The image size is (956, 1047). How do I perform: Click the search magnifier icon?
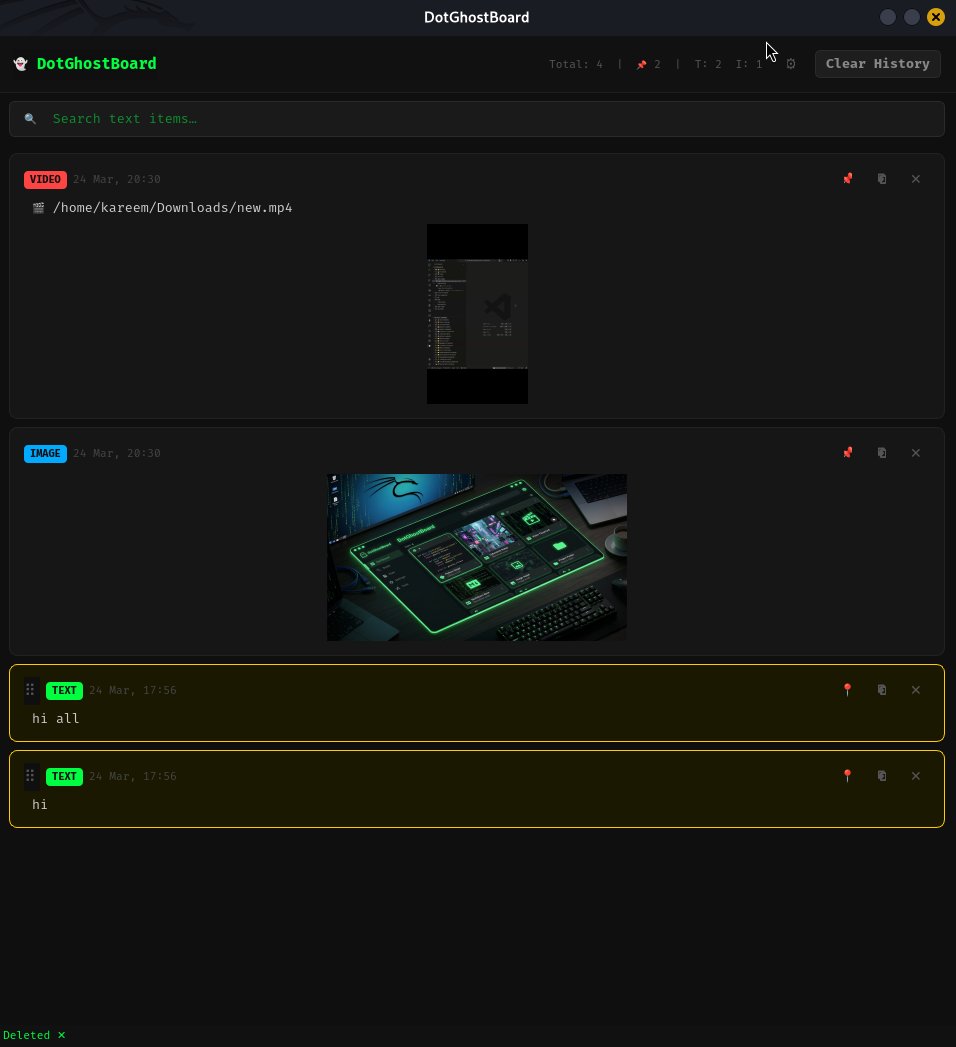point(30,119)
